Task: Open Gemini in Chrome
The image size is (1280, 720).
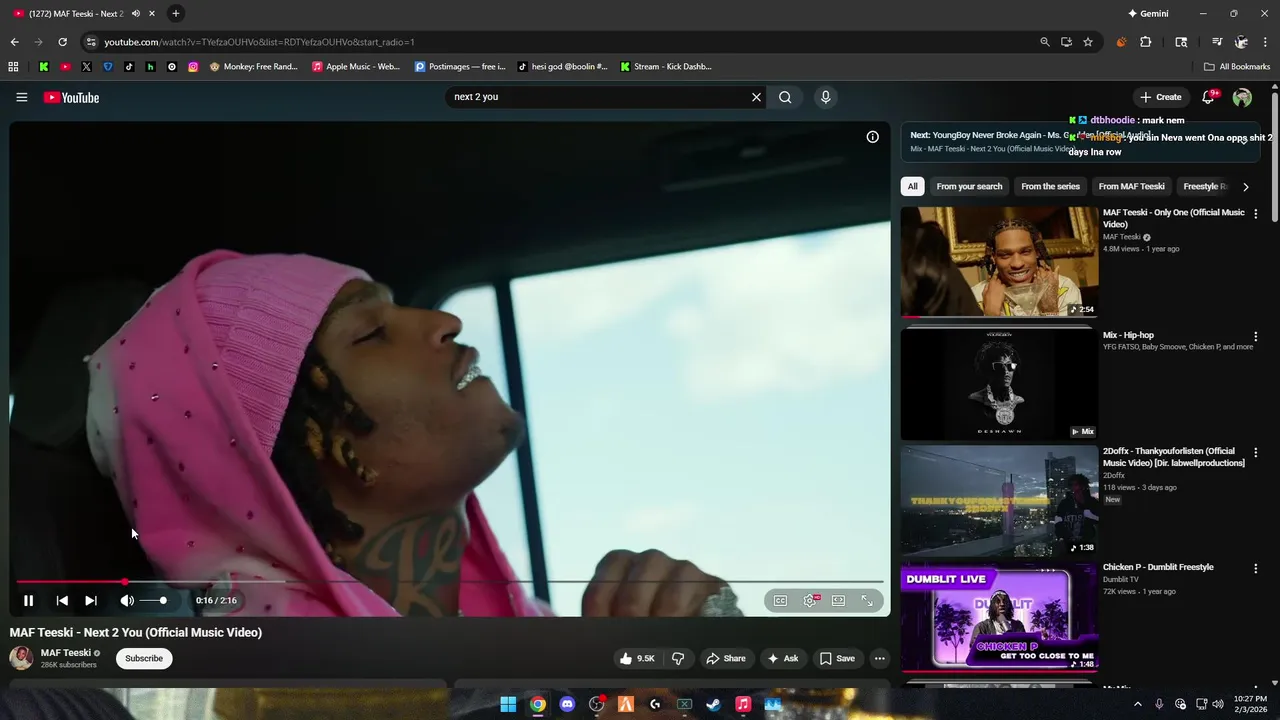Action: [x=1148, y=13]
